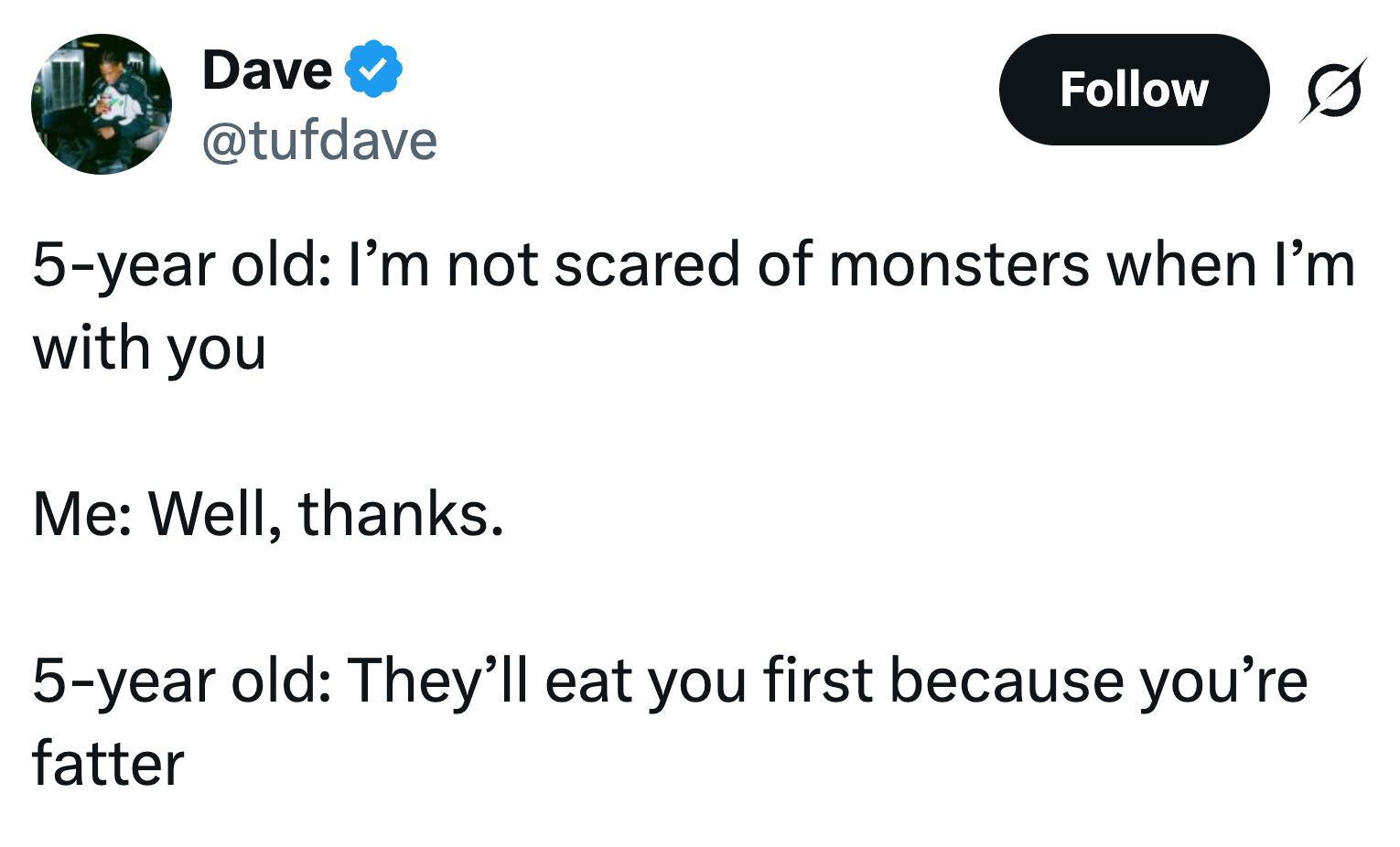Viewport: 1400px width, 847px height.
Task: Click the word "scared" in the tweet
Action: tap(646, 265)
